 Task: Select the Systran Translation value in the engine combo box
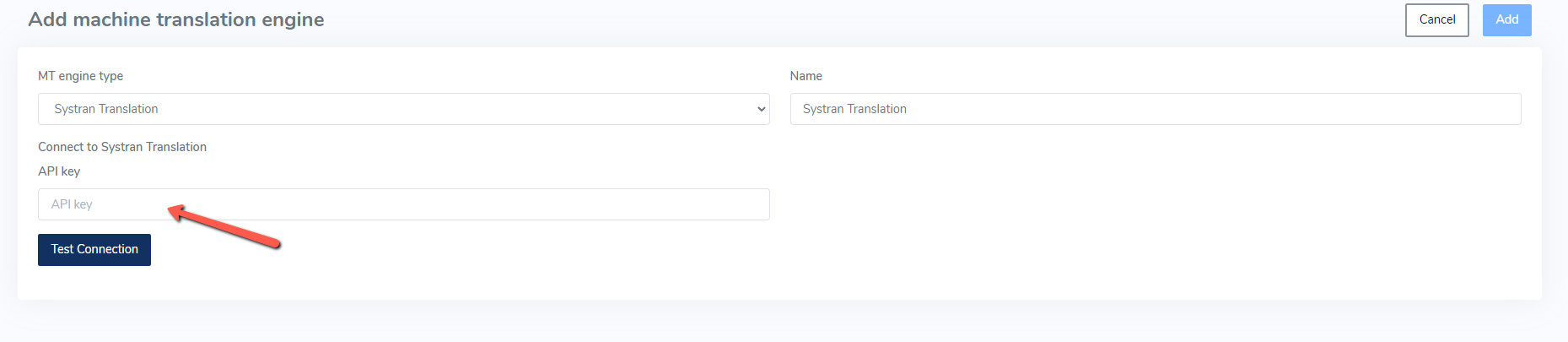pyautogui.click(x=106, y=109)
